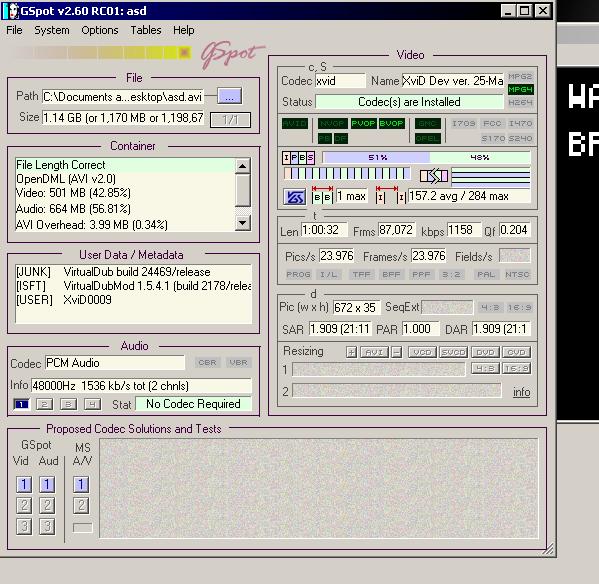Viewport: 599px width, 584px height.
Task: Click the blue VGS frame graph icon
Action: [x=294, y=197]
